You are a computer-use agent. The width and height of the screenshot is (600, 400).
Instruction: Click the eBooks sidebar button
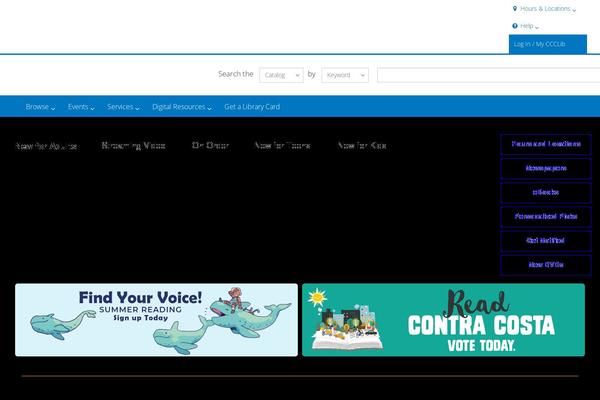point(546,193)
